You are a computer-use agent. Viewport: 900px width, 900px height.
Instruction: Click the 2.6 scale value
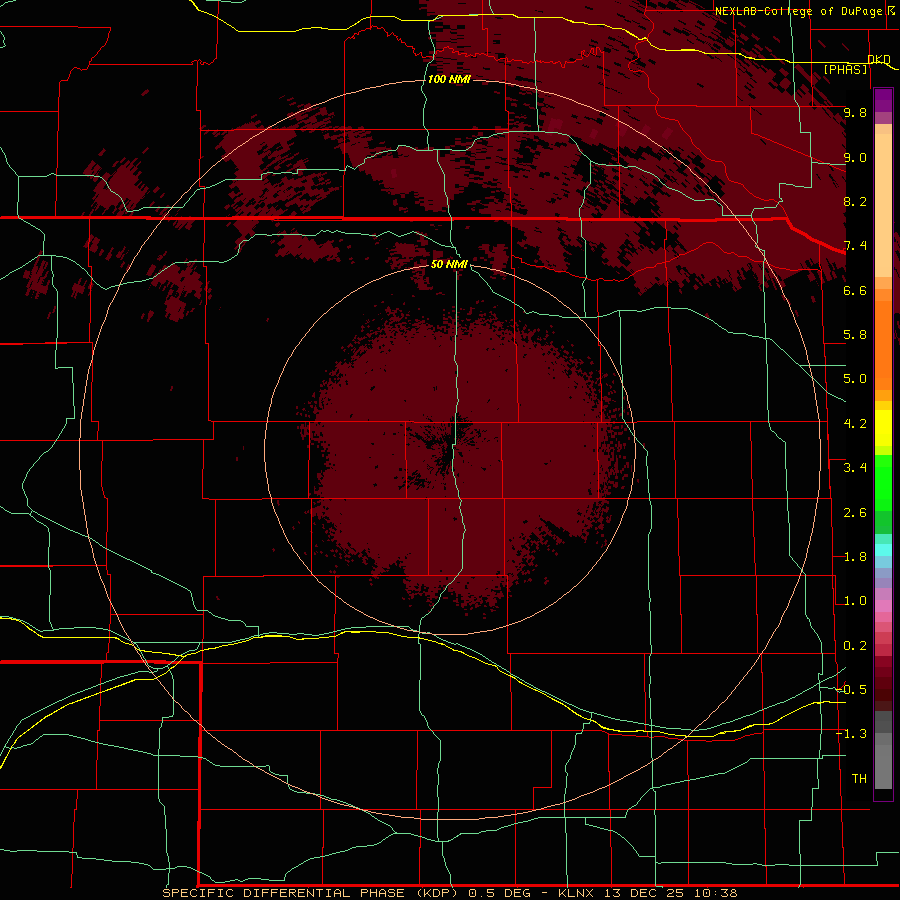pyautogui.click(x=855, y=513)
